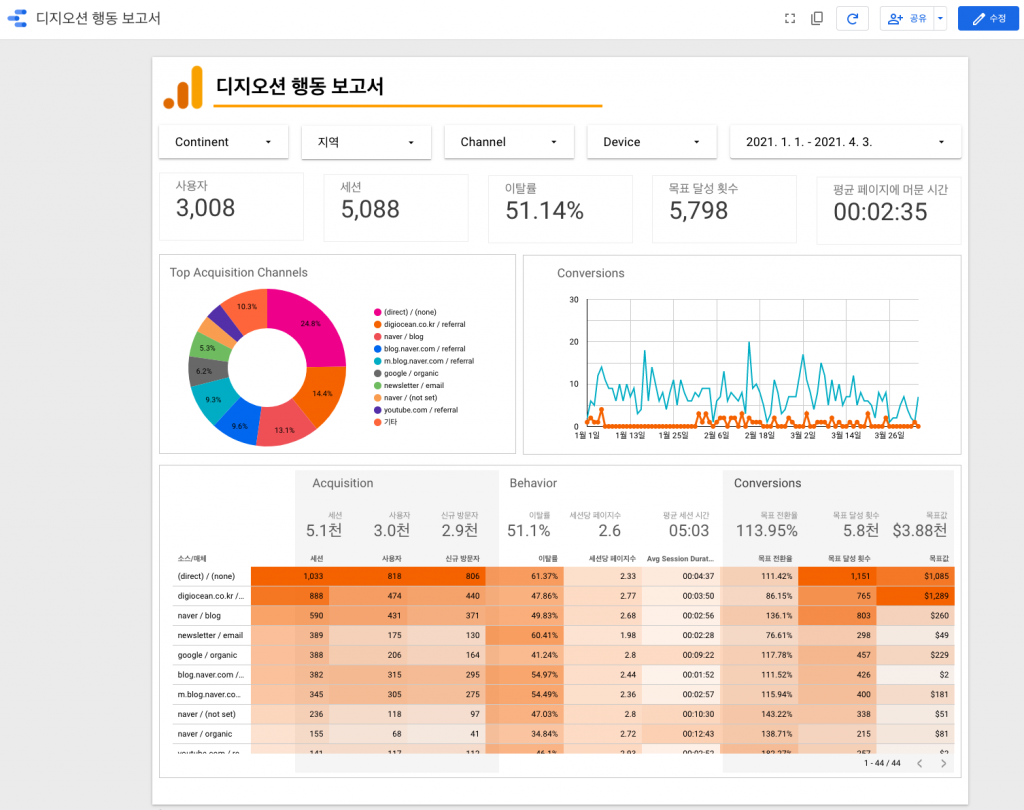Select the naver / blog legend entry

398,336
